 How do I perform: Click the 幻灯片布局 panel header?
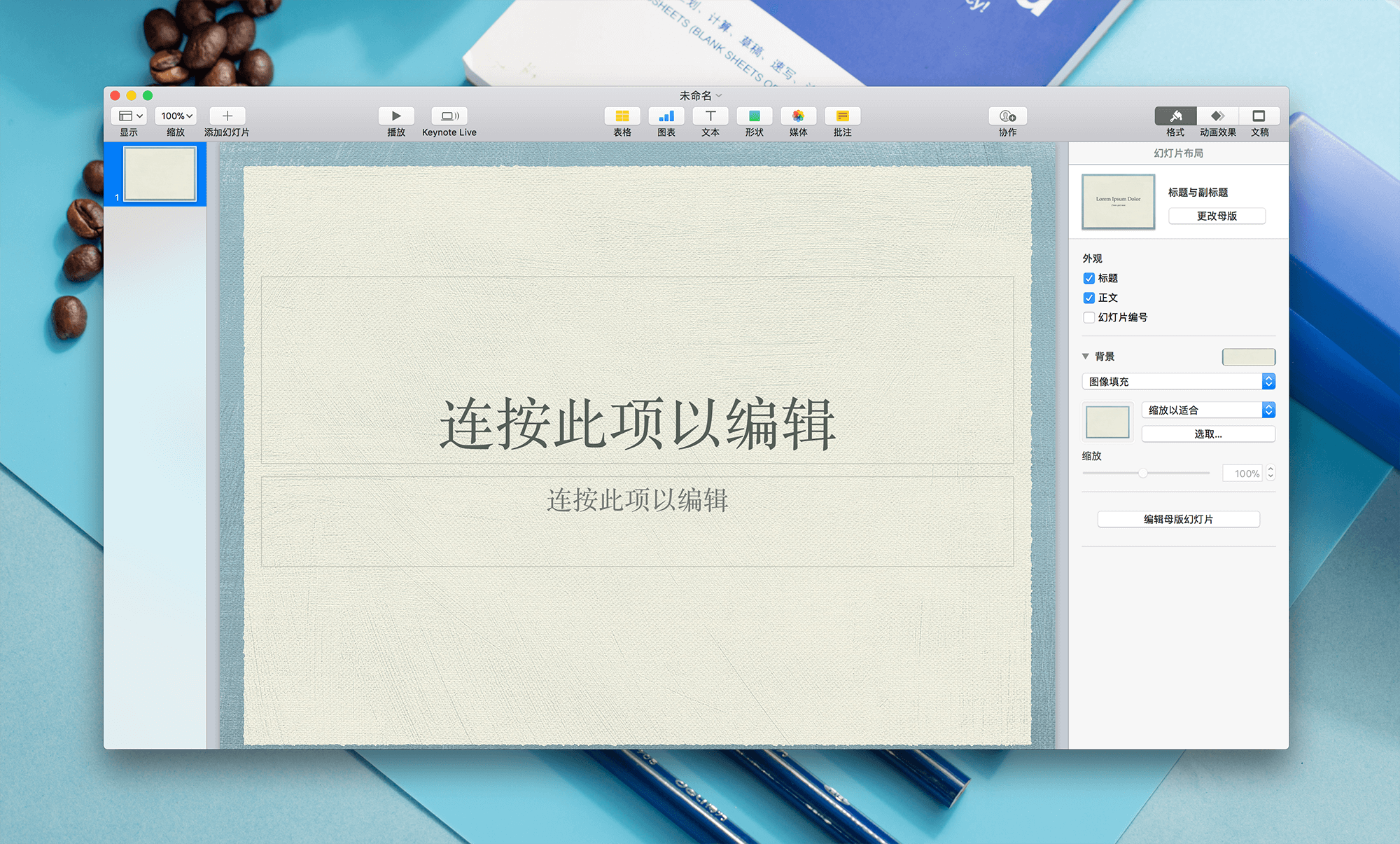pyautogui.click(x=1179, y=153)
